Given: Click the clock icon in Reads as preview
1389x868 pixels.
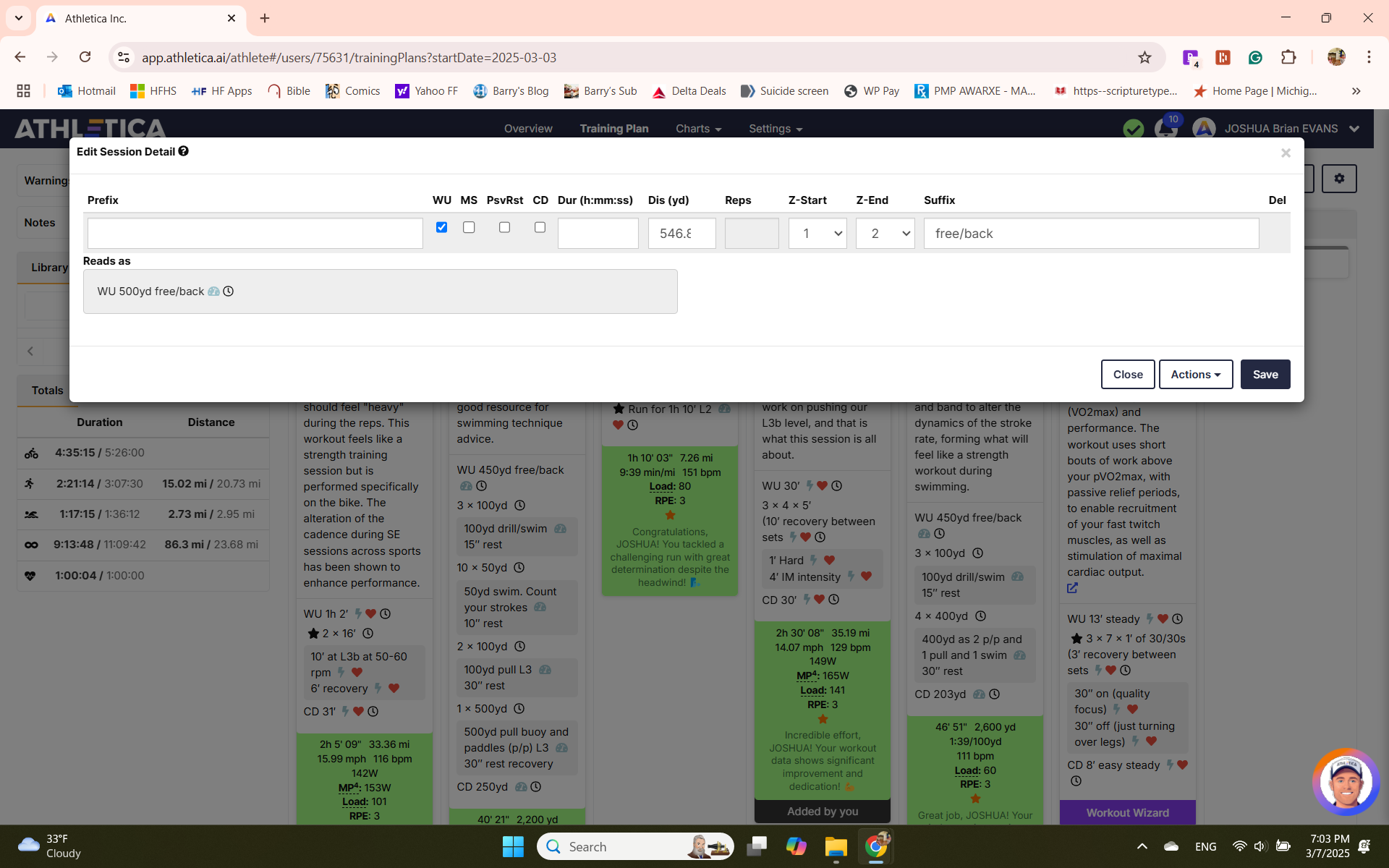Looking at the screenshot, I should [x=229, y=292].
